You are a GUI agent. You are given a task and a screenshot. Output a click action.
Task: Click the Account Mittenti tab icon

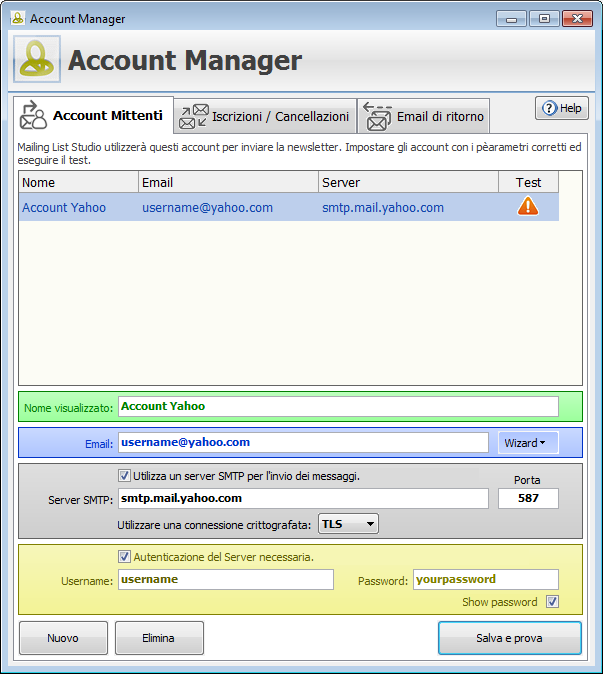click(x=33, y=115)
